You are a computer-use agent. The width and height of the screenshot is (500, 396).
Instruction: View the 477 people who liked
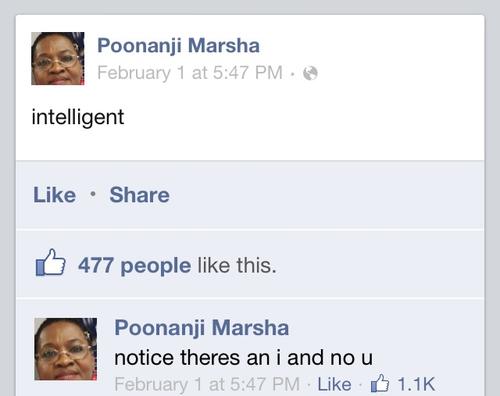tap(135, 266)
